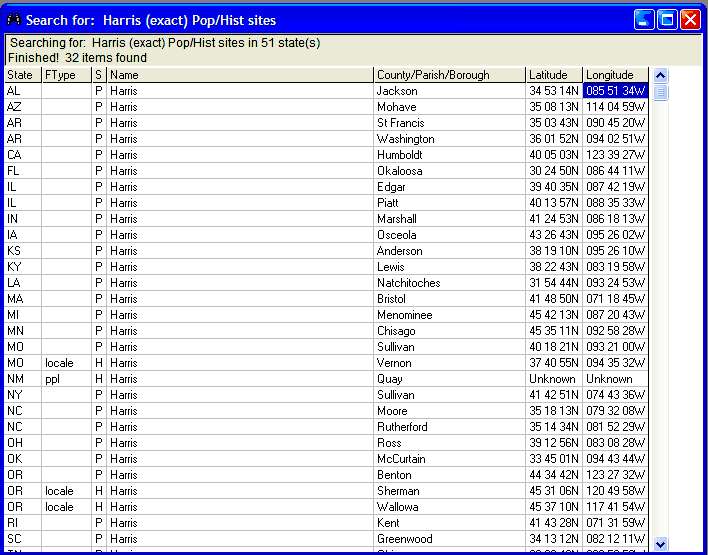The height and width of the screenshot is (555, 708).
Task: Maximize the search results window
Action: pos(667,19)
